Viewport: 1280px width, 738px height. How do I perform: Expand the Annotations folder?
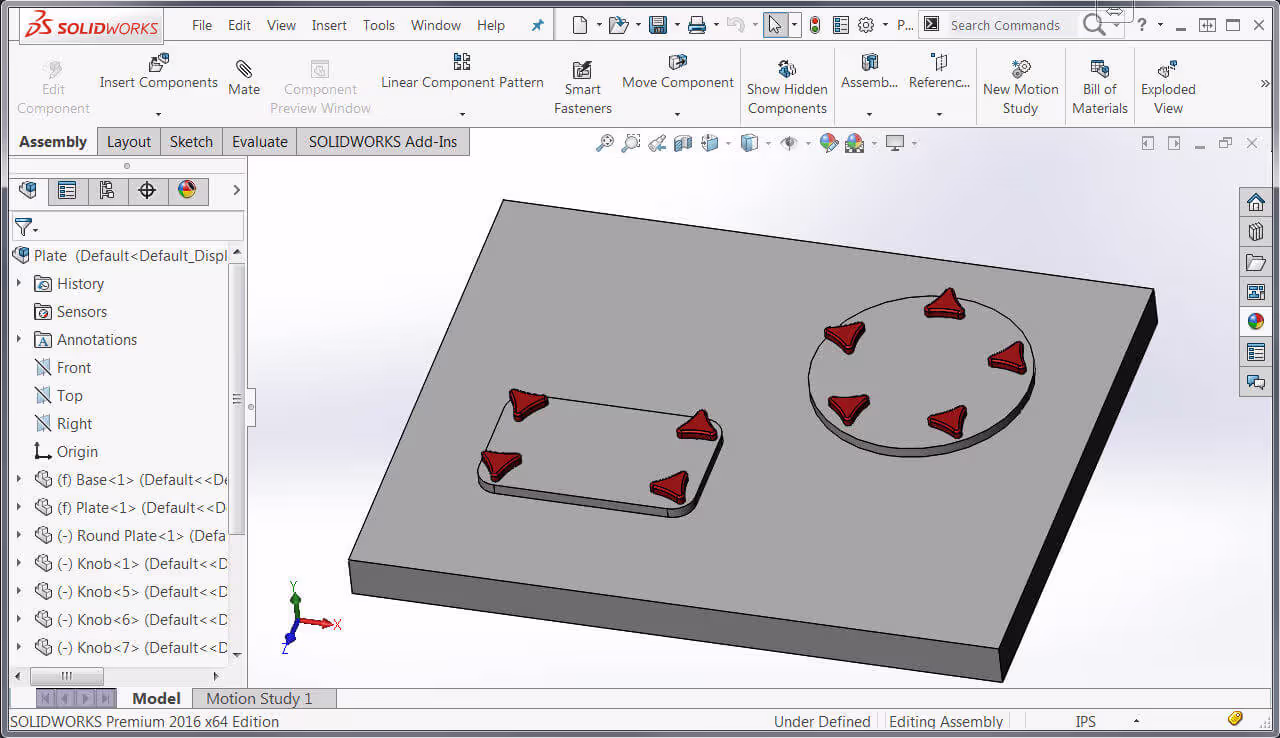coord(18,339)
